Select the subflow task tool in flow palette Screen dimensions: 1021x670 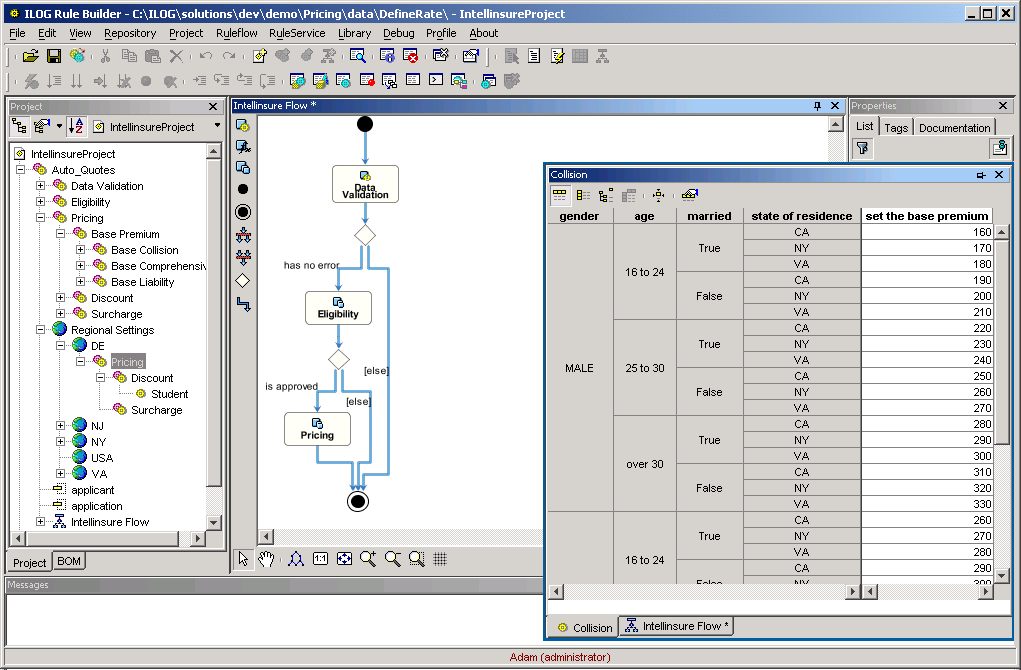point(243,167)
